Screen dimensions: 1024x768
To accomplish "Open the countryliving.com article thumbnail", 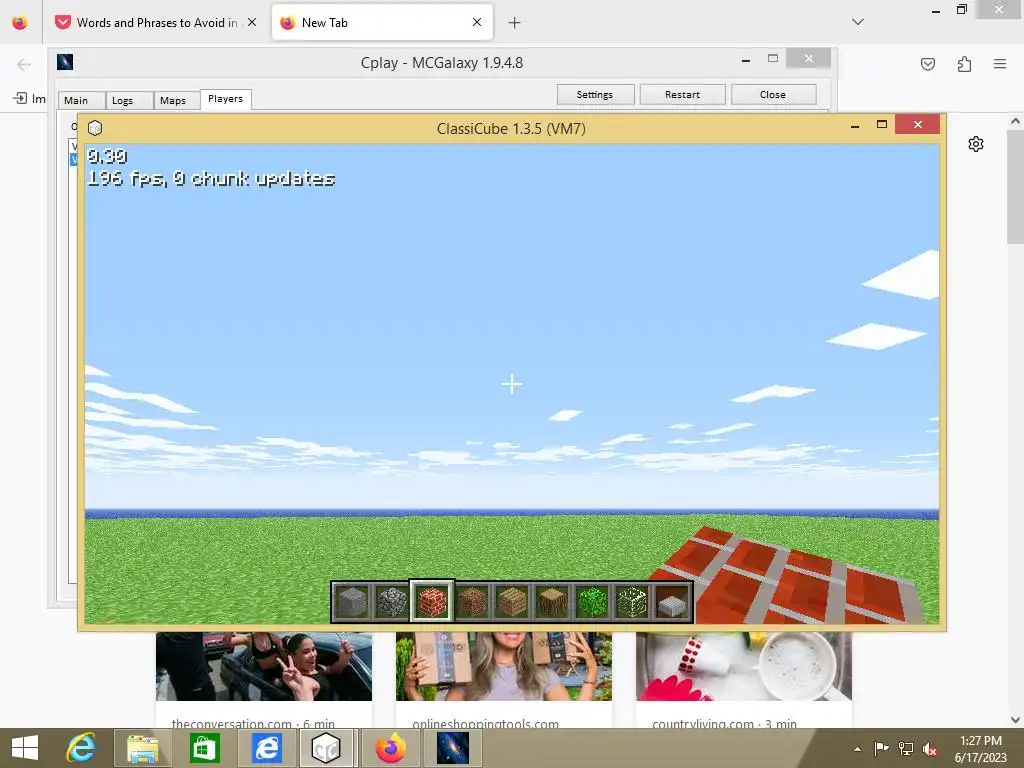I will pos(744,666).
